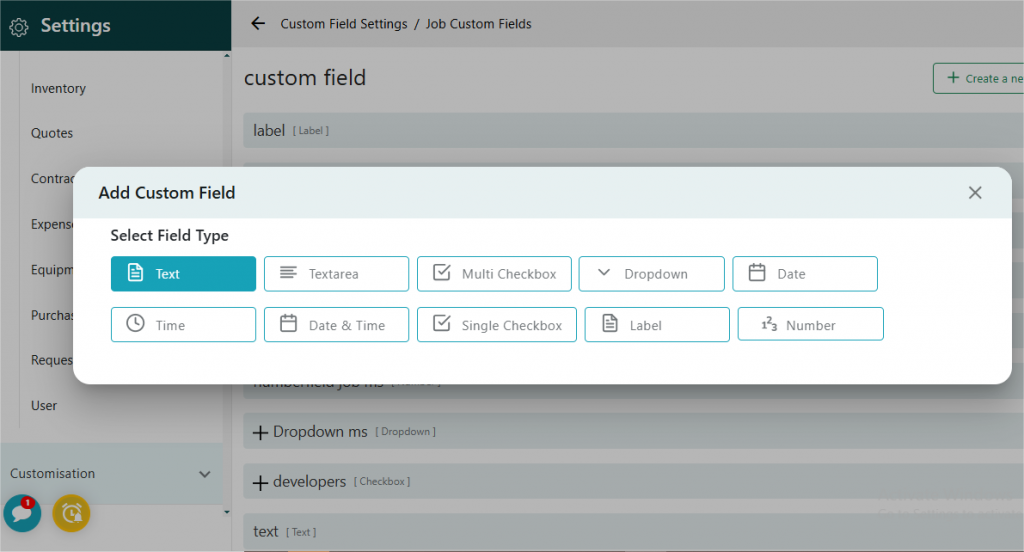1024x552 pixels.
Task: Expand the Customisation section
Action: click(x=110, y=474)
